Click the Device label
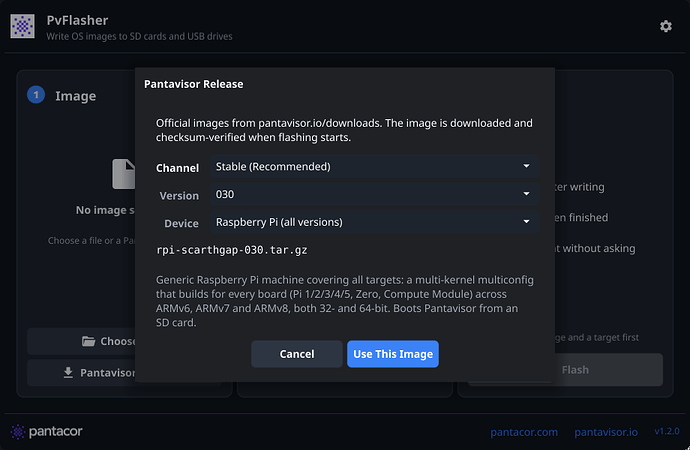This screenshot has height=450, width=690. pos(181,223)
